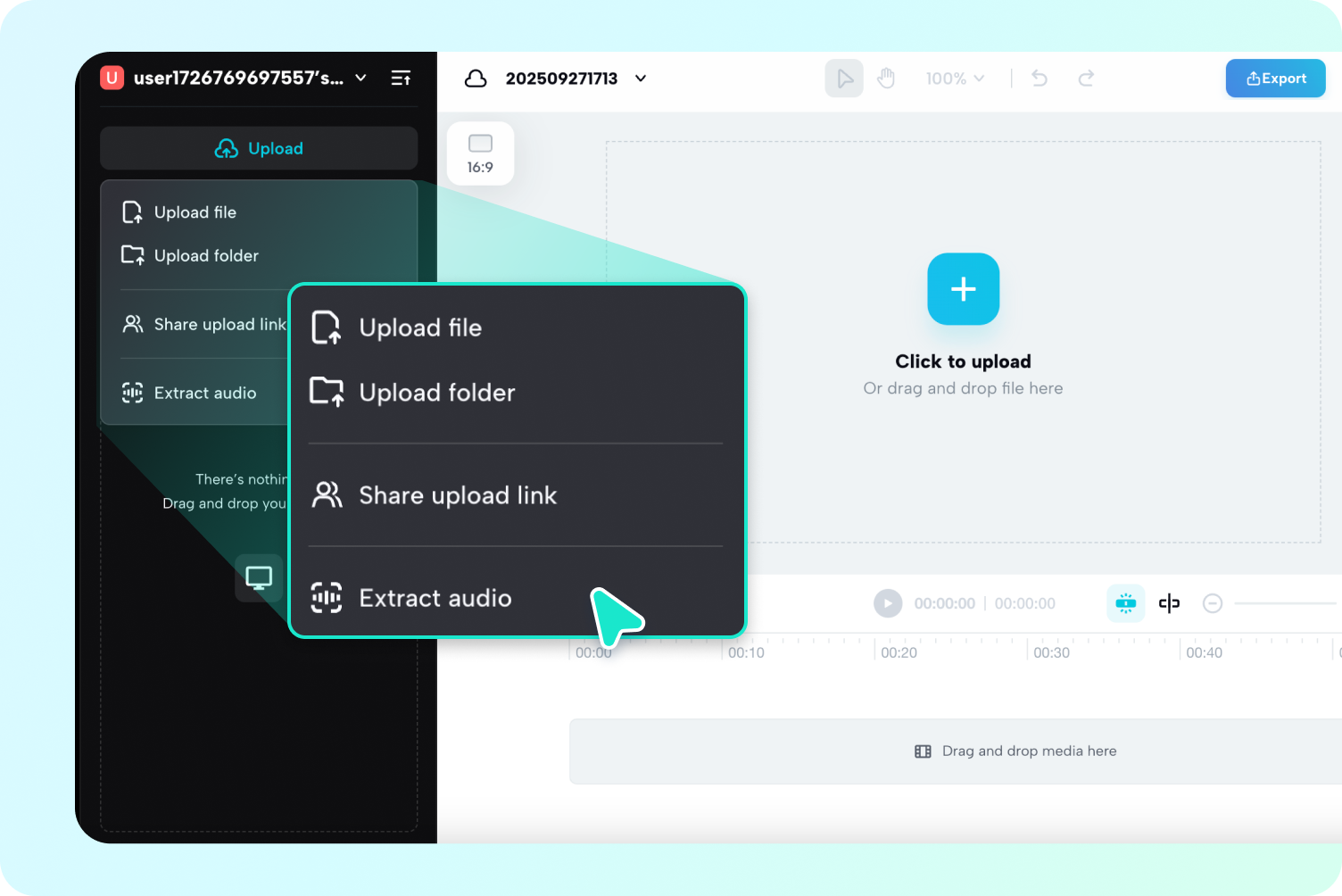This screenshot has height=896, width=1342.
Task: Click the sort list icon in sidebar header
Action: 401,78
